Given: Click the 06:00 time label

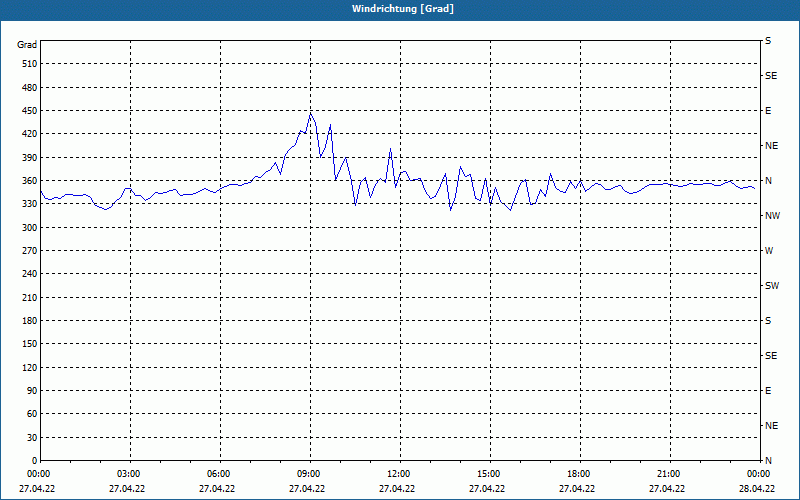Looking at the screenshot, I should pos(218,474).
